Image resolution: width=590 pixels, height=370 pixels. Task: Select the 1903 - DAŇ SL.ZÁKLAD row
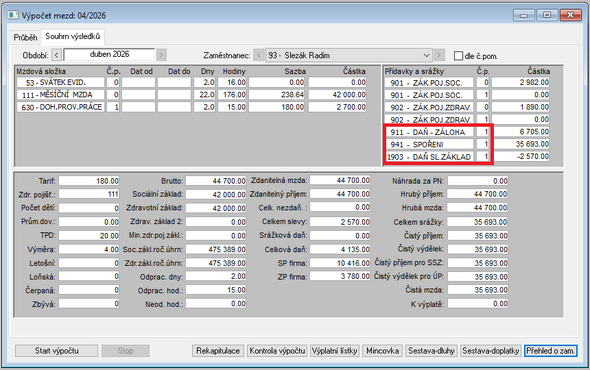467,157
